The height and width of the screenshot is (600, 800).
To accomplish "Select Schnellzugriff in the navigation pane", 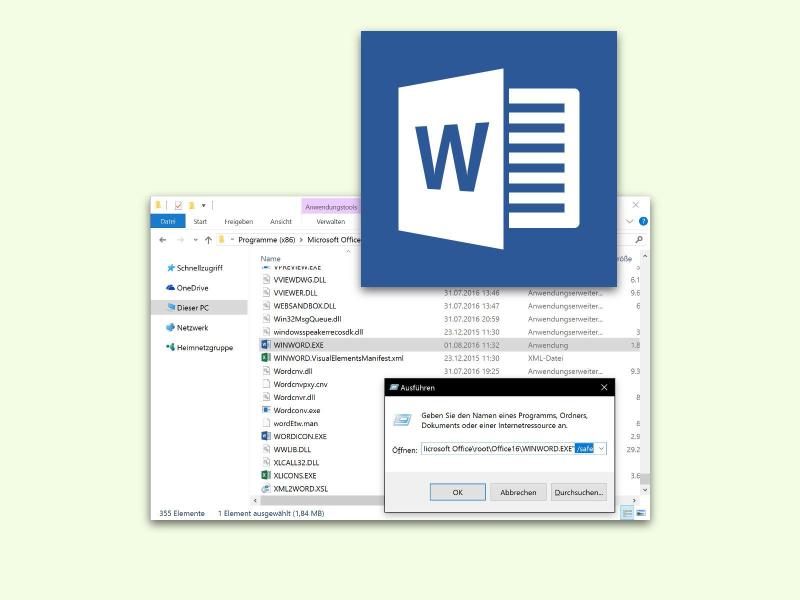I will (x=199, y=268).
